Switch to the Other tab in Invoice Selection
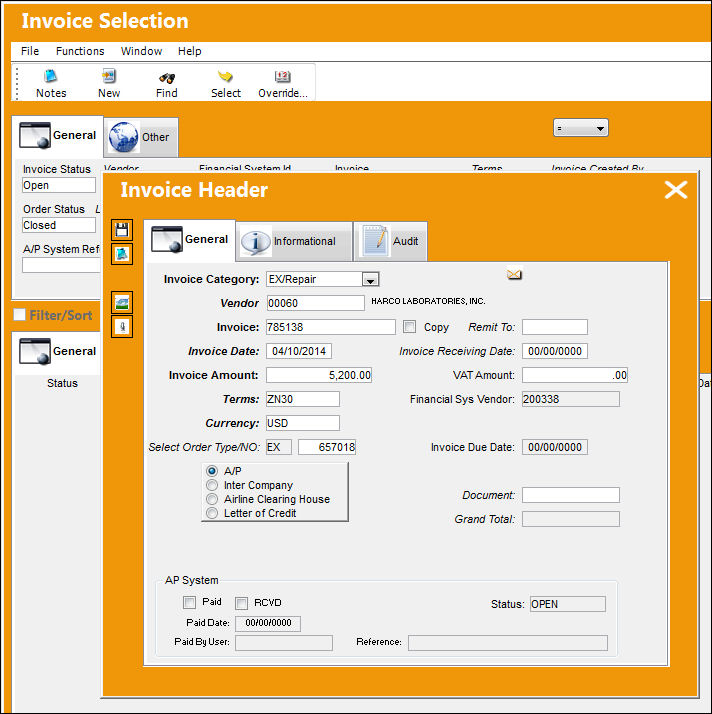Screen dimensions: 712x714 (141, 137)
